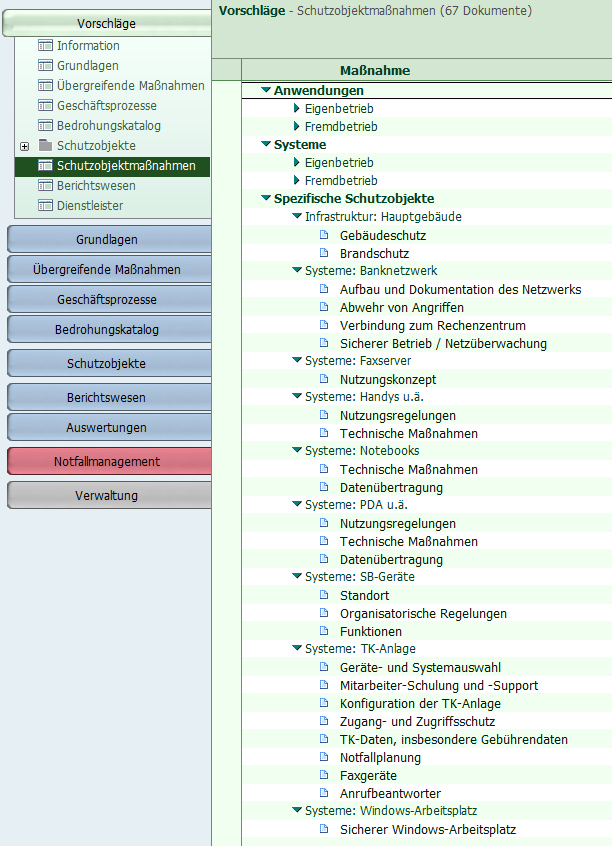Collapse Systeme: TK-Anlage group
This screenshot has height=846, width=612.
click(296, 648)
